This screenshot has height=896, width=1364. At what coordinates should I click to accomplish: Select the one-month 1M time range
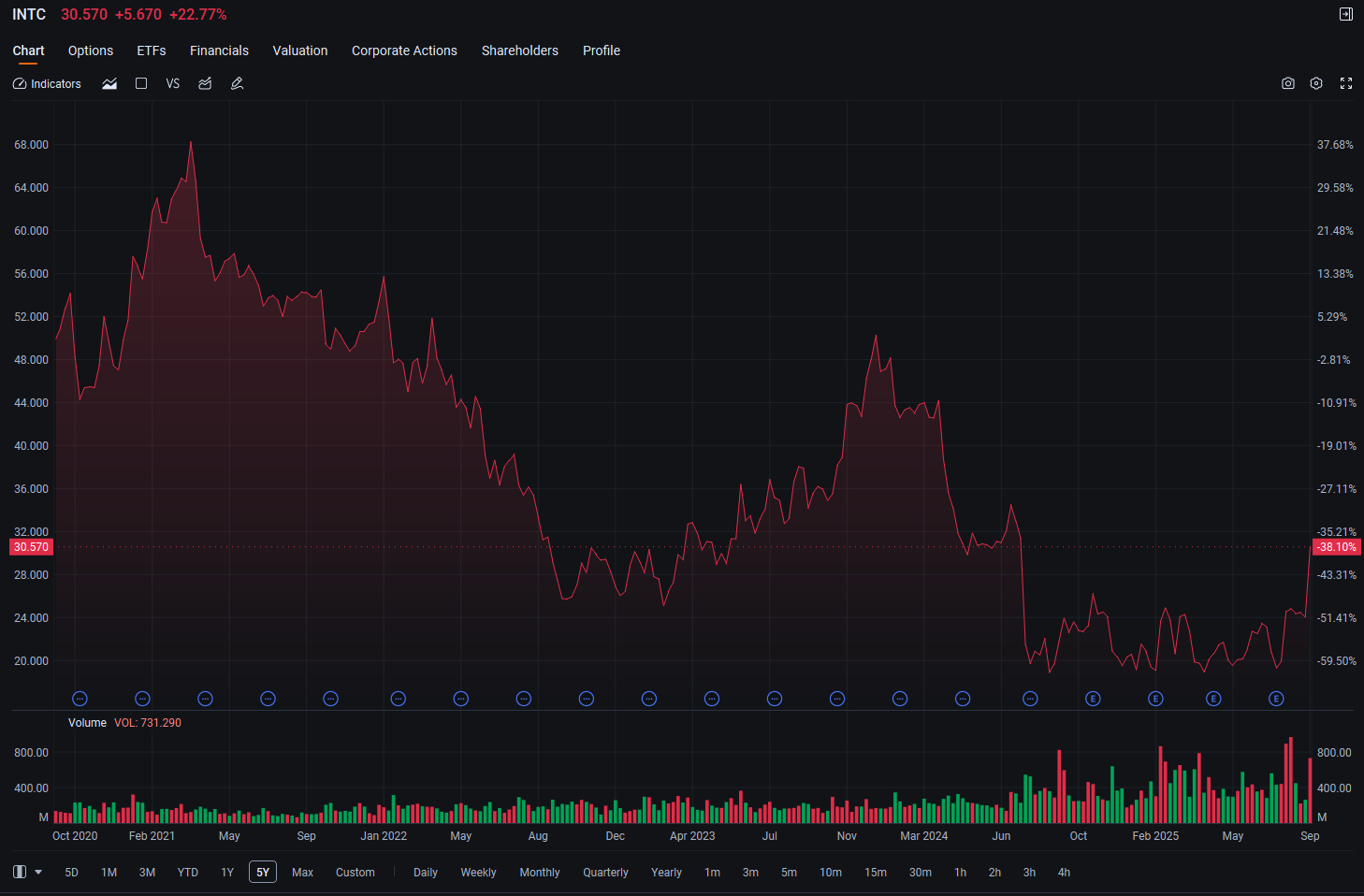tap(109, 873)
